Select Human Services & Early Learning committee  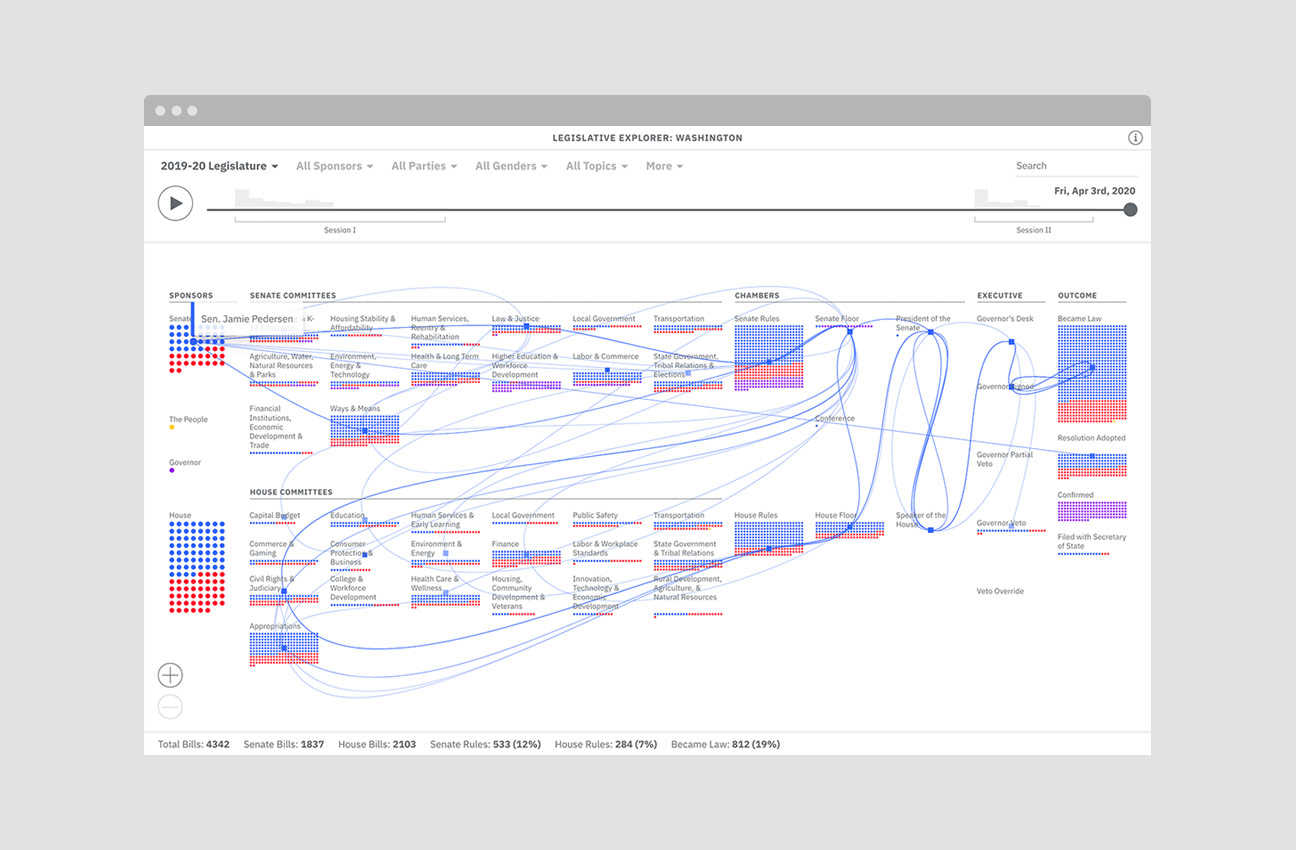click(445, 523)
